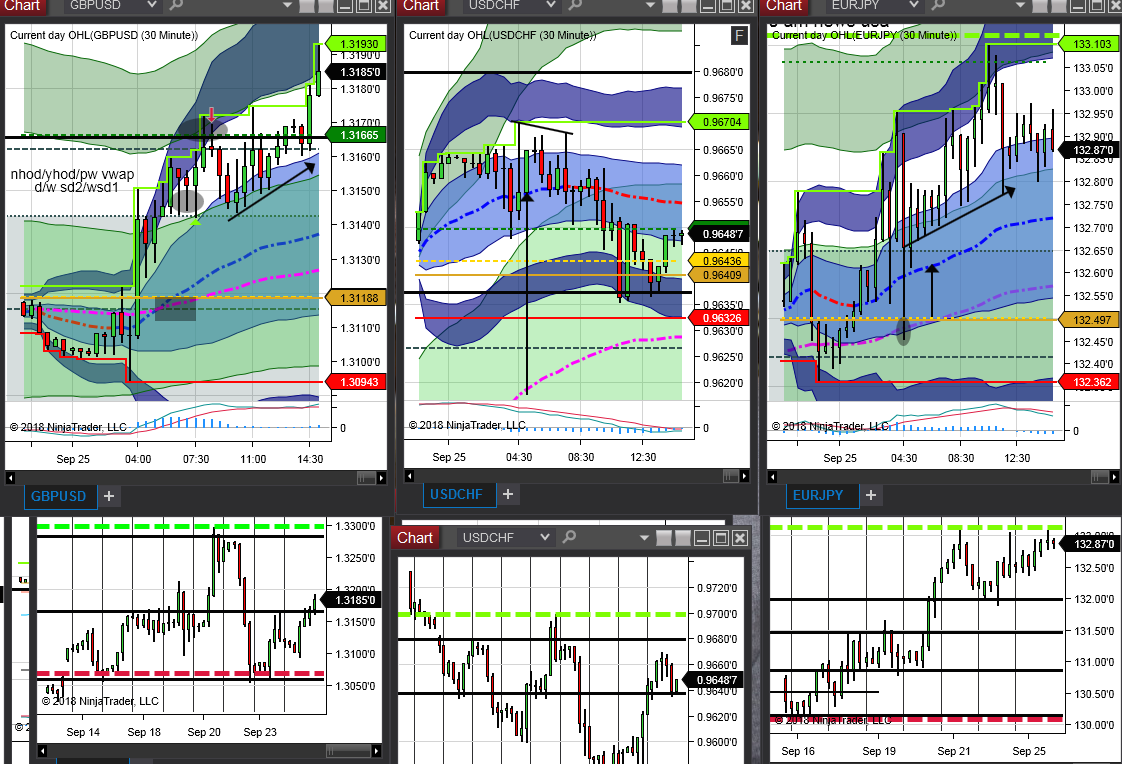Click first gray link button in GBPUSD window

307,6
